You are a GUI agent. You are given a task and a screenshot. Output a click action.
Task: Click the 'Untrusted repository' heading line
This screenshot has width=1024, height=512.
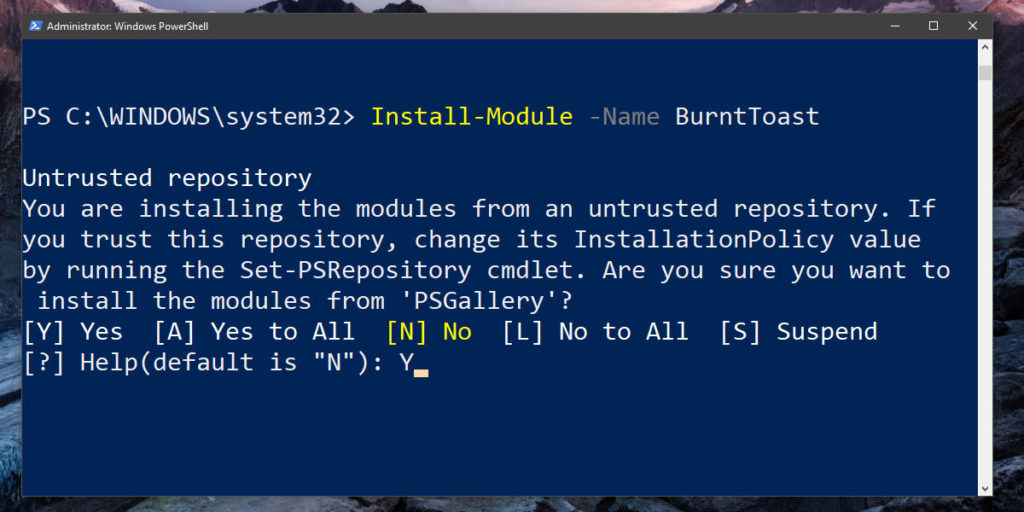point(167,178)
